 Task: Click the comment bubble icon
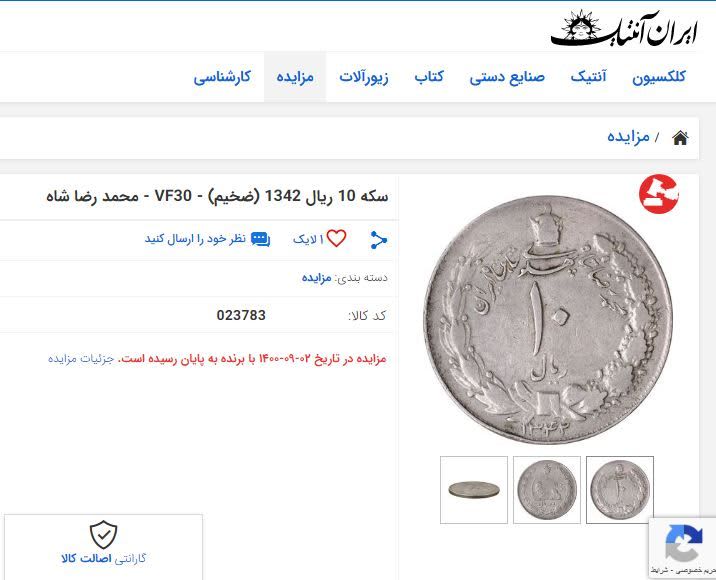[x=261, y=239]
